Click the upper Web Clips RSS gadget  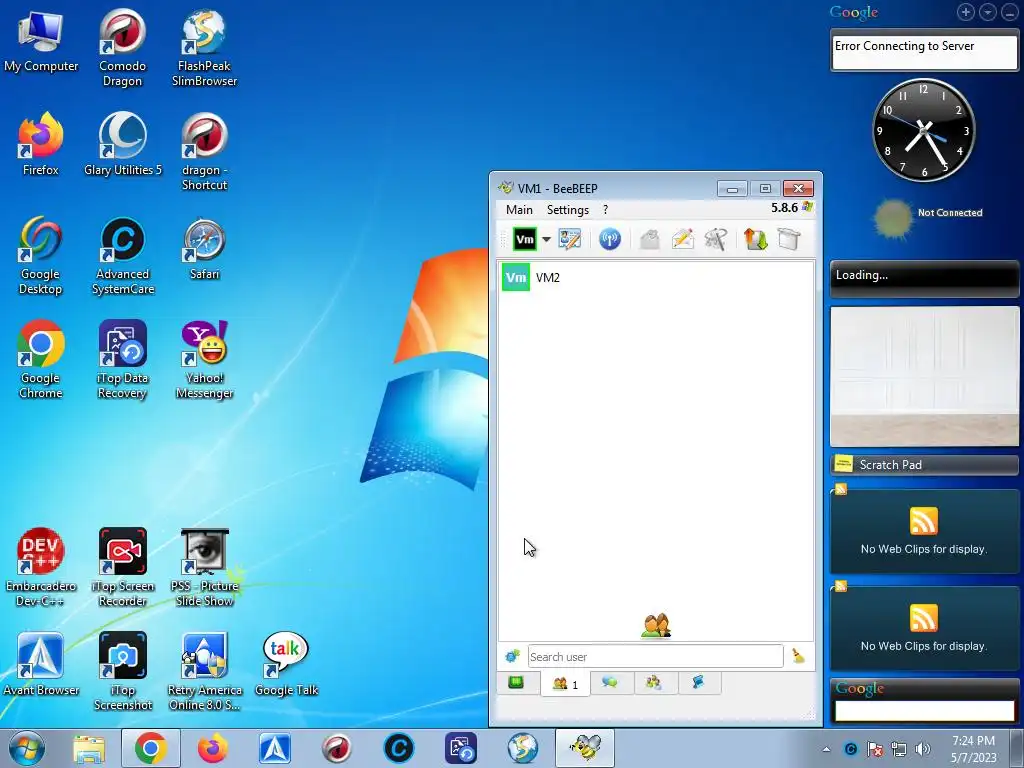(924, 531)
